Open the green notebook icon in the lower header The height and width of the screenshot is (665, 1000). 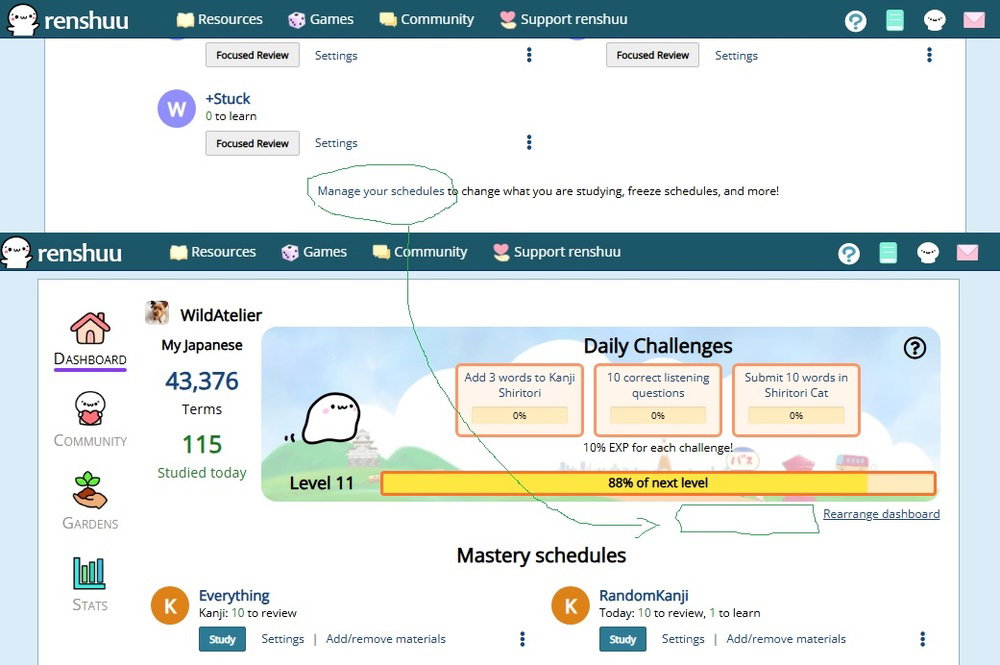(888, 252)
